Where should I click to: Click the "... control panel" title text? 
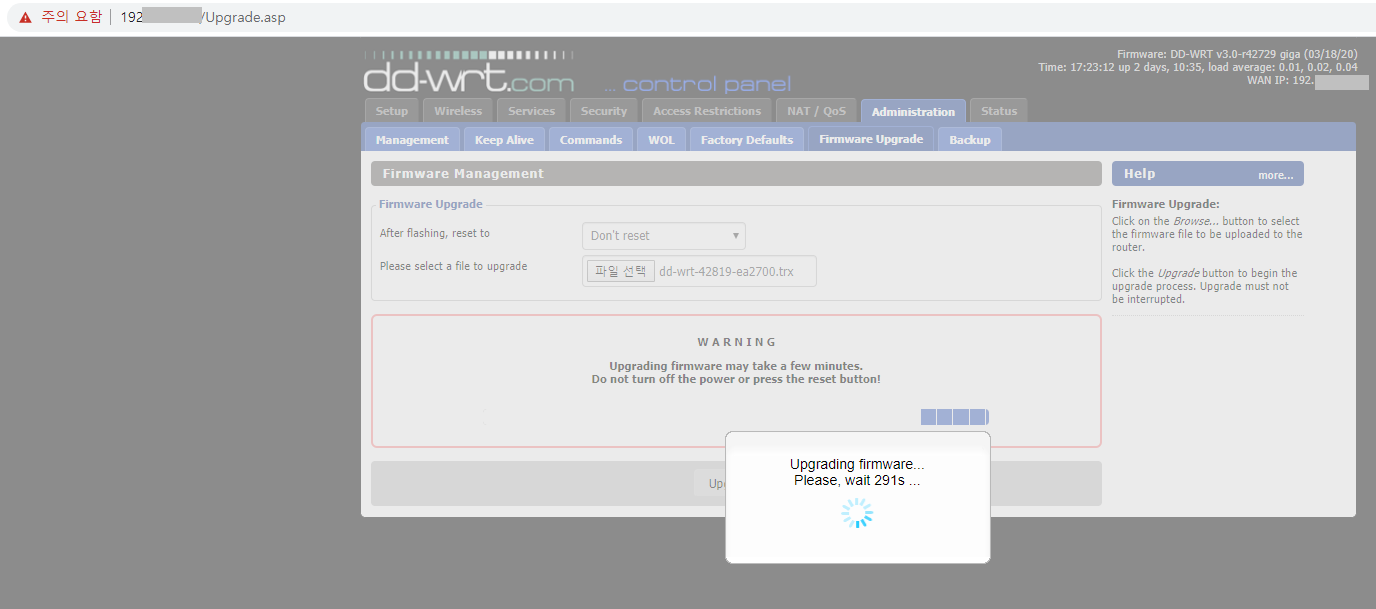coord(697,84)
